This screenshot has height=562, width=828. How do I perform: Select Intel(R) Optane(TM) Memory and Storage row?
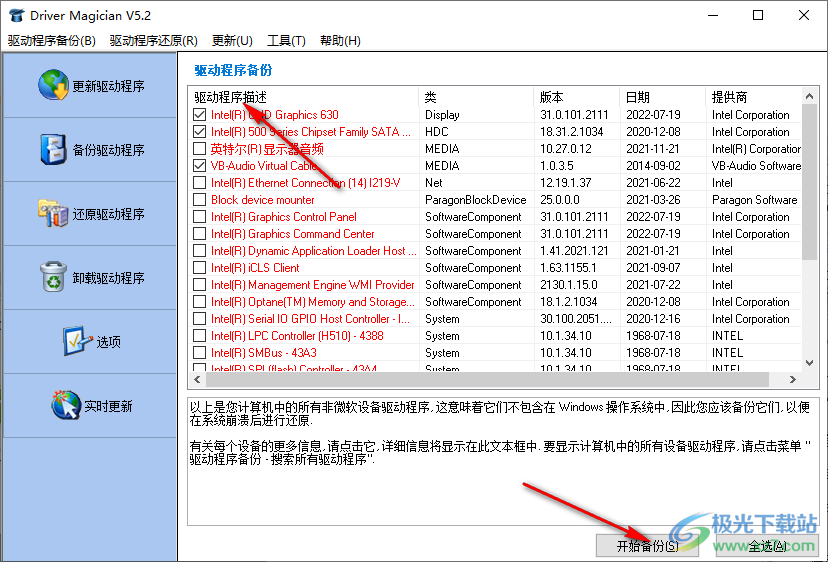pos(495,302)
